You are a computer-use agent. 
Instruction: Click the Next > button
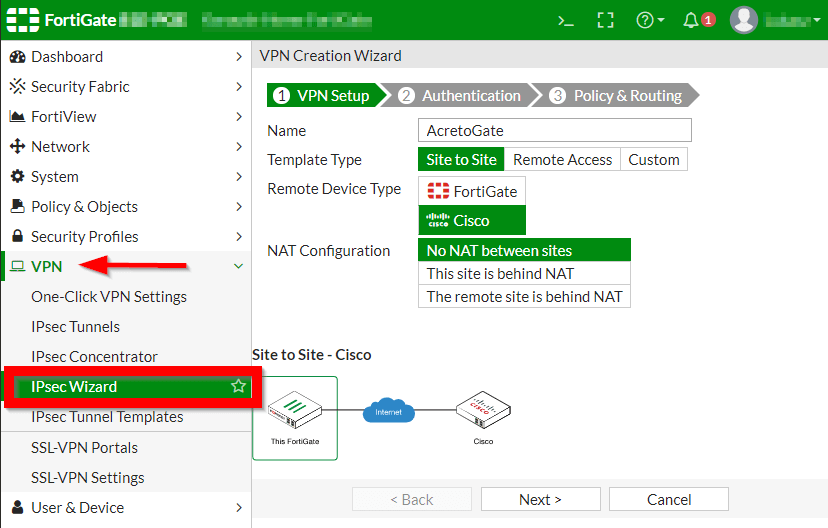tap(541, 499)
